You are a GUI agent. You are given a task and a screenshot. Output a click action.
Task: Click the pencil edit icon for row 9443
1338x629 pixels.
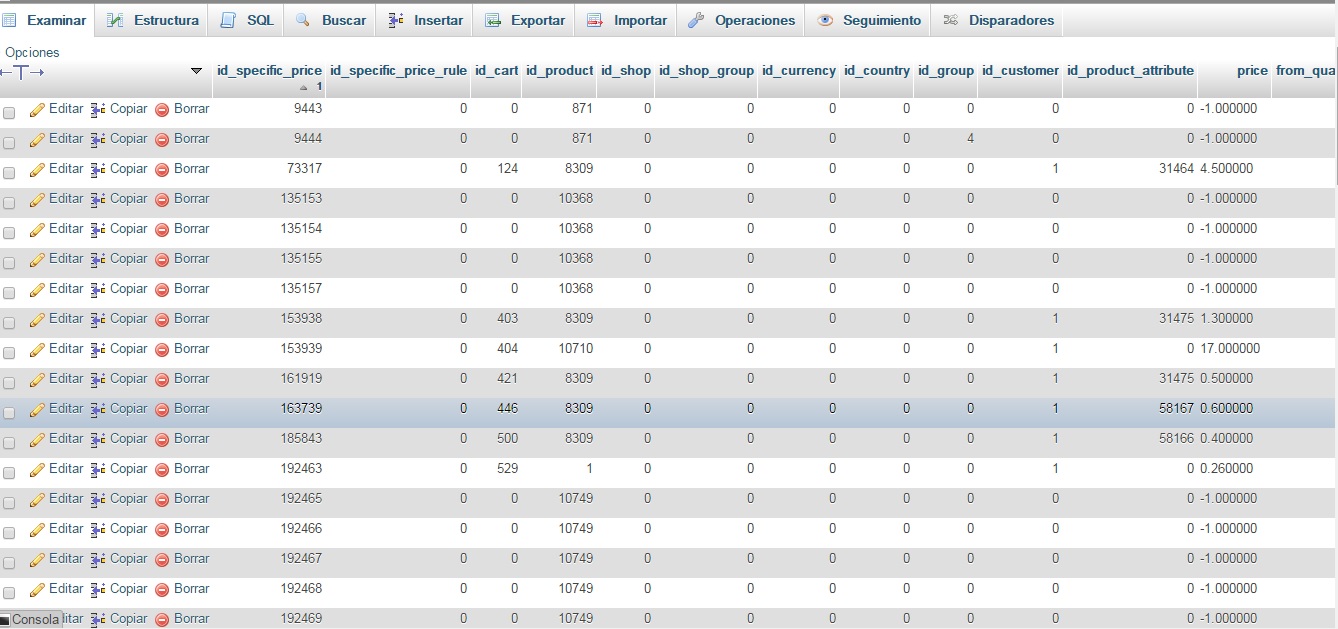tap(38, 109)
